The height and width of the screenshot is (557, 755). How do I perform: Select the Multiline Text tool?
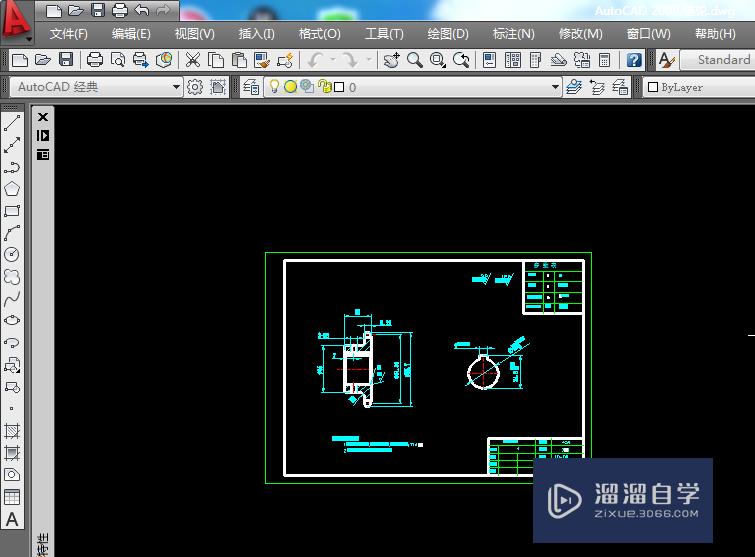12,519
